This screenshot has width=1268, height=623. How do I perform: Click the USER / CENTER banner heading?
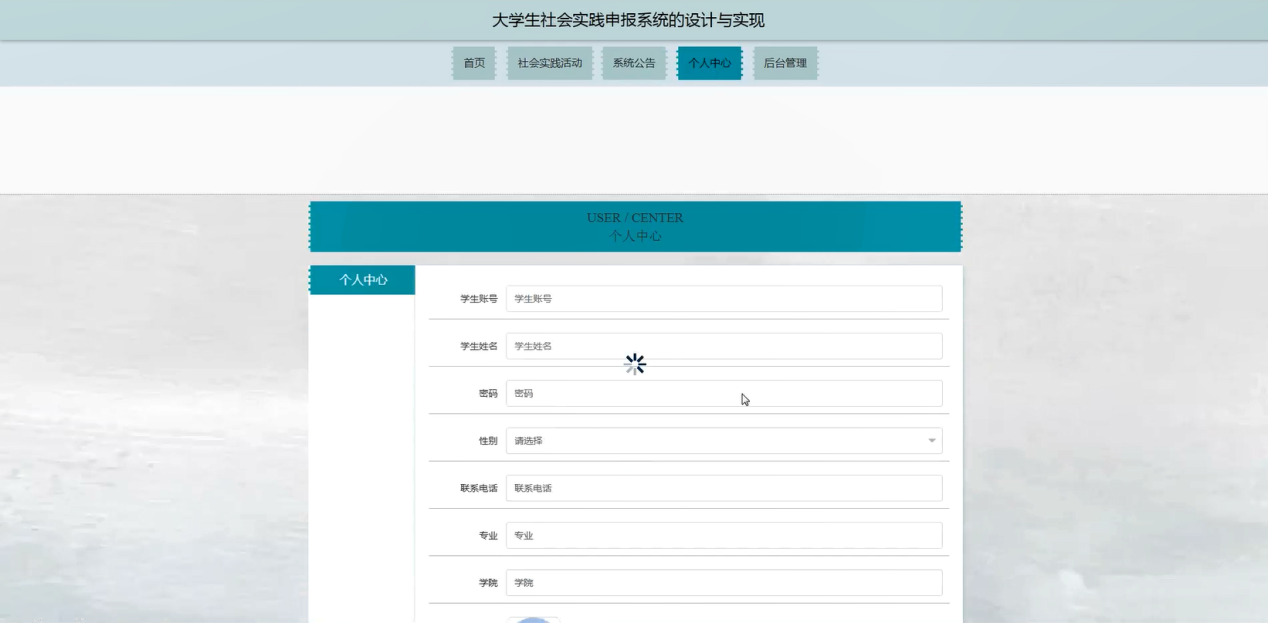635,218
